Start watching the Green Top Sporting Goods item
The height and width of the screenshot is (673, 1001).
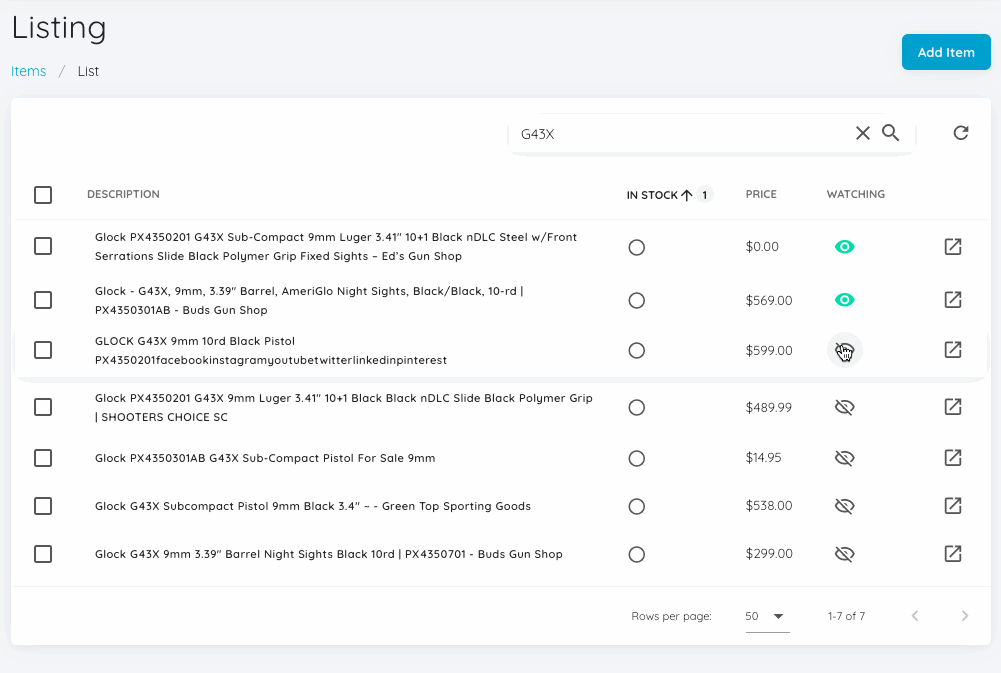tap(845, 506)
